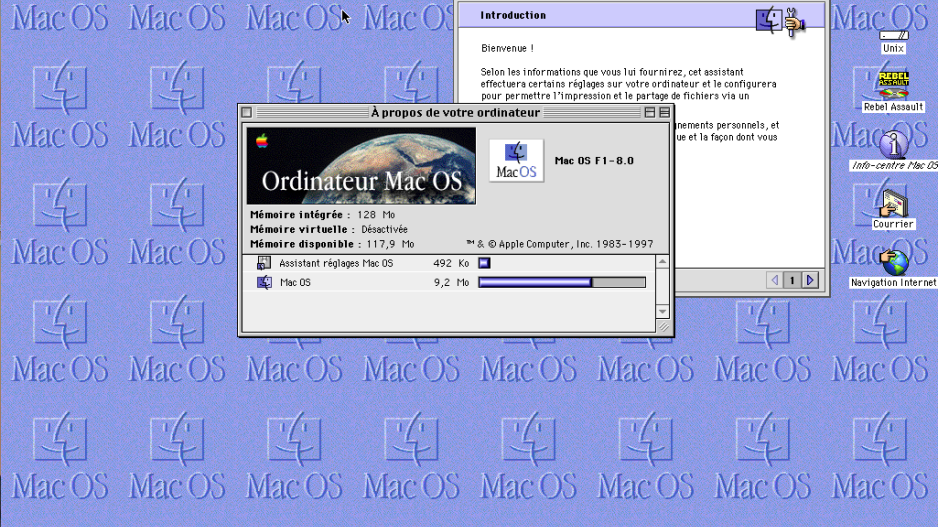Click the 'À propos de votre ordinateur' title bar
The height and width of the screenshot is (527, 938).
click(455, 112)
